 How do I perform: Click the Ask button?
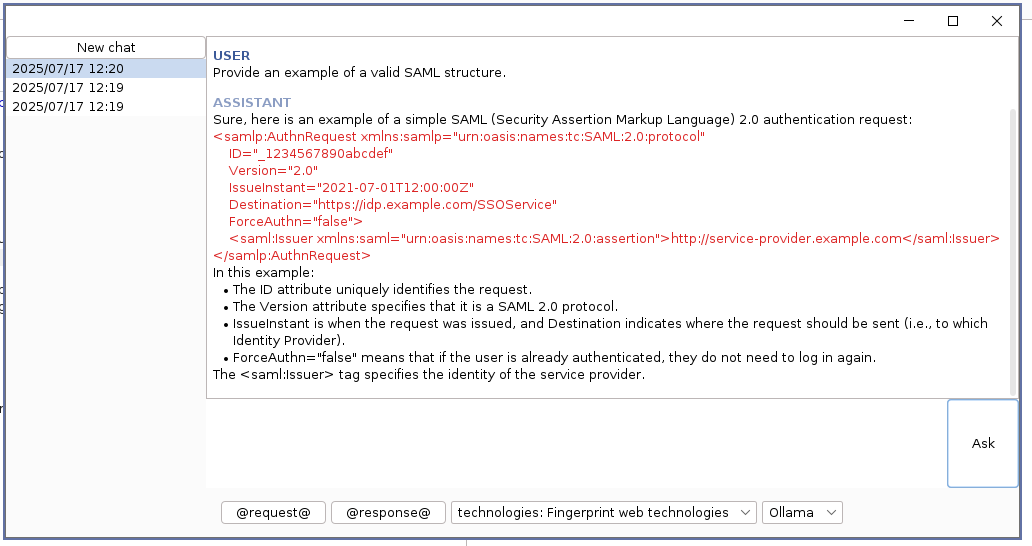983,443
